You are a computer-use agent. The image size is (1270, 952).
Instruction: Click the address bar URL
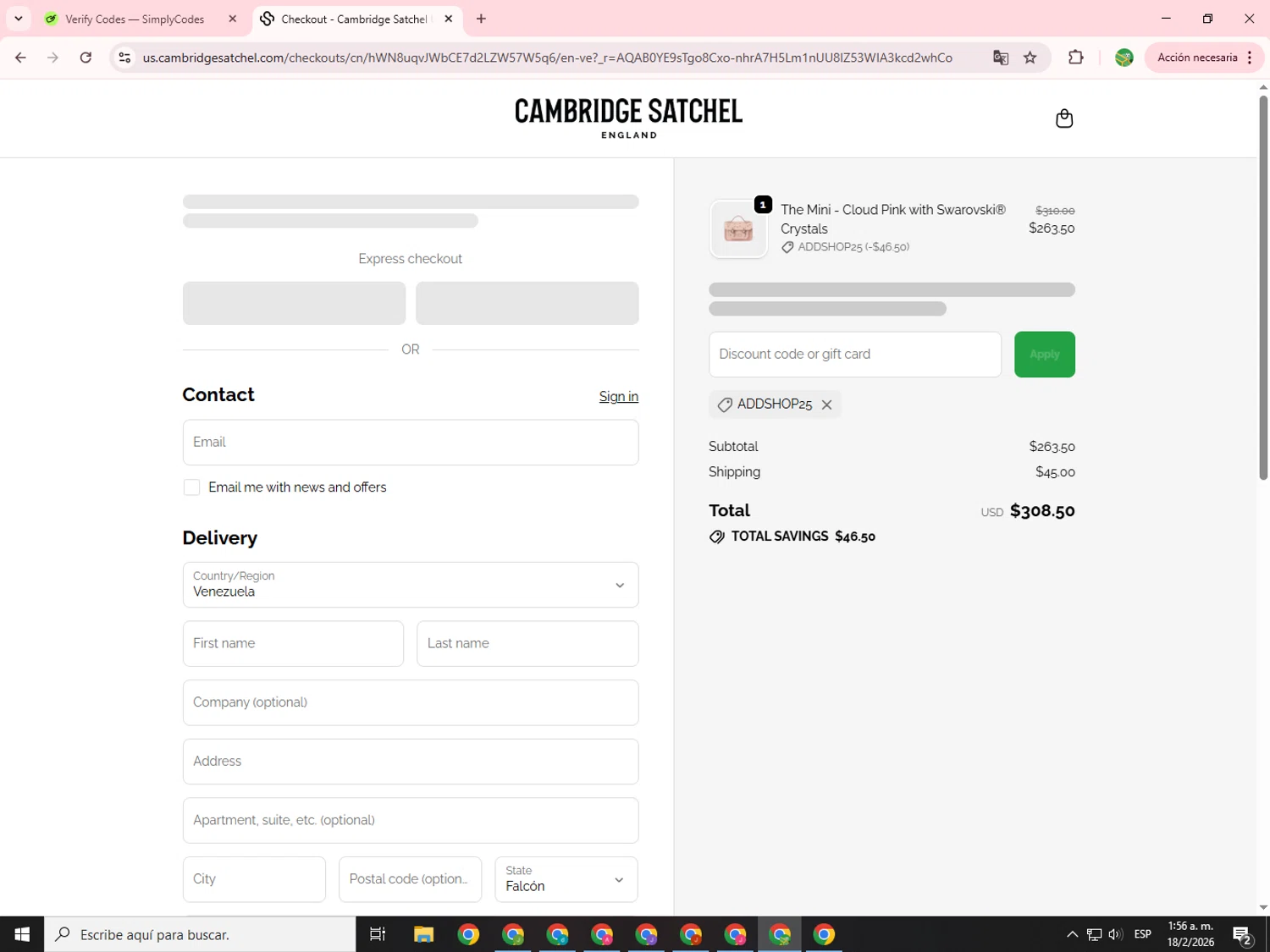pyautogui.click(x=548, y=58)
